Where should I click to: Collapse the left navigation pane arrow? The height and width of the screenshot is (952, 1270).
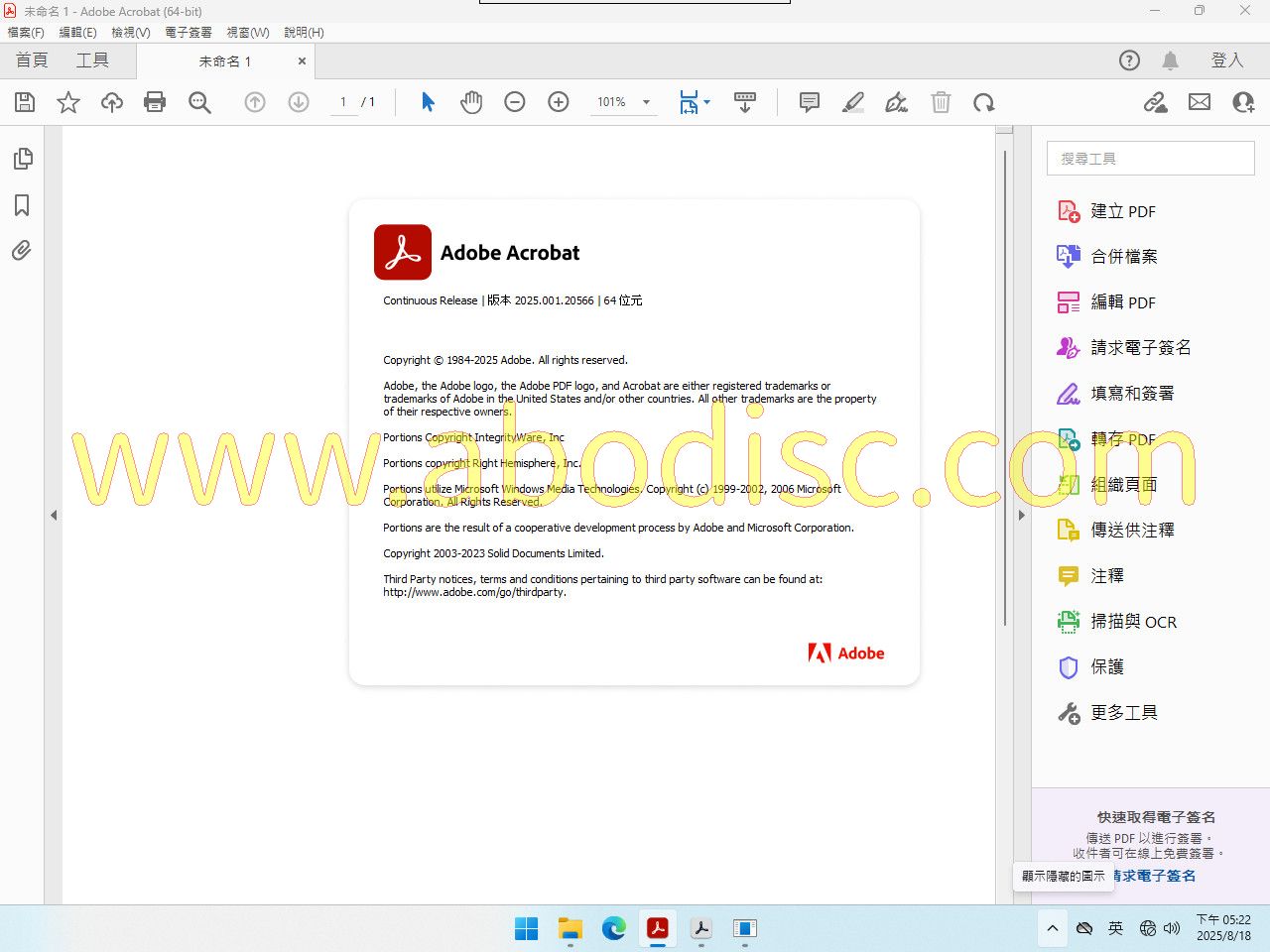pyautogui.click(x=54, y=515)
